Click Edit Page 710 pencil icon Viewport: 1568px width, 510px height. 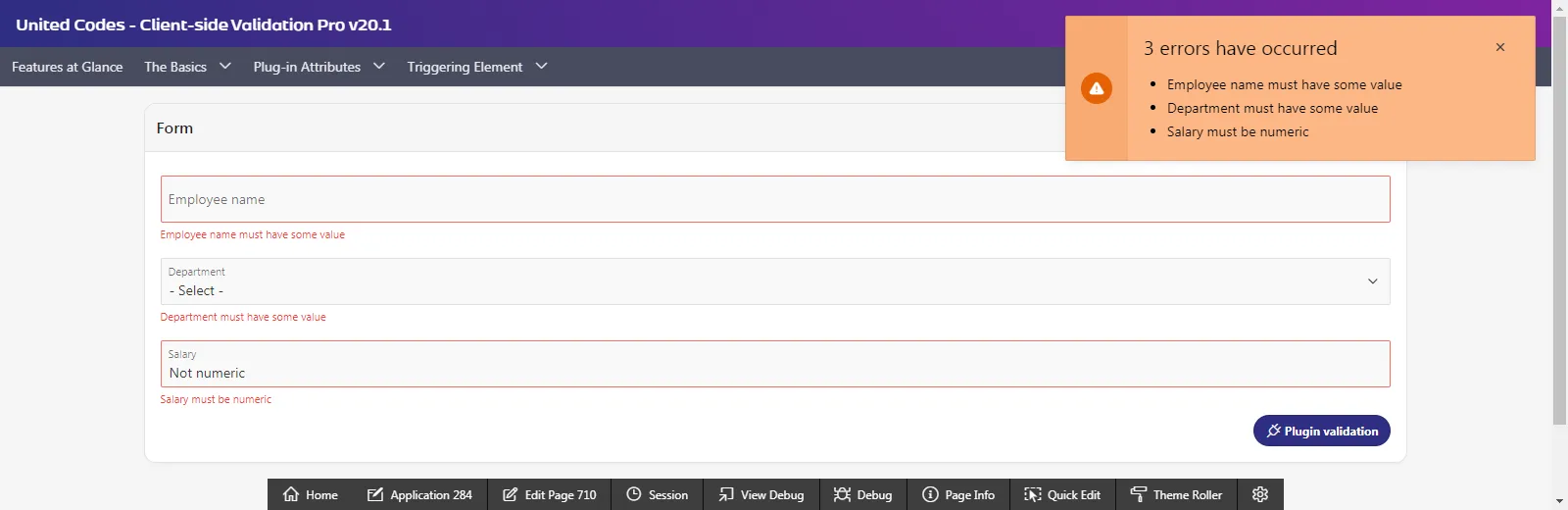click(511, 494)
